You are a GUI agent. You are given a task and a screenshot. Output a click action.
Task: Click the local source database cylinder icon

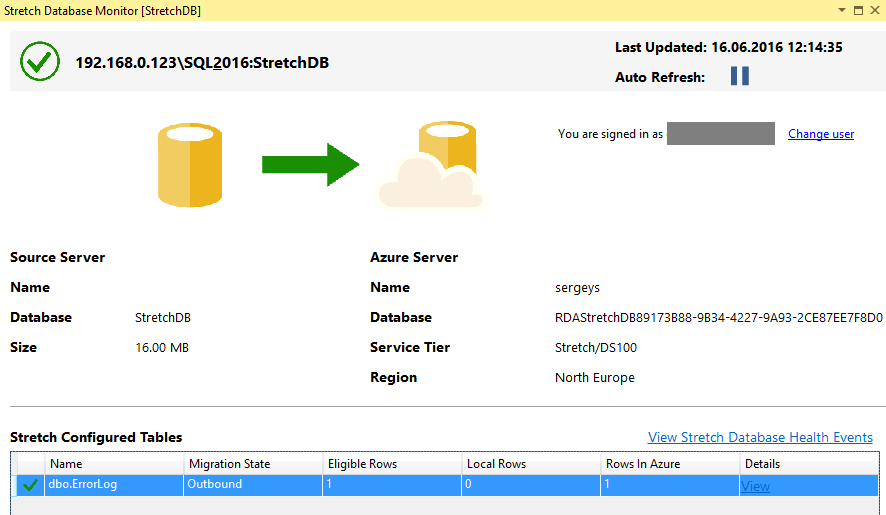tap(190, 165)
